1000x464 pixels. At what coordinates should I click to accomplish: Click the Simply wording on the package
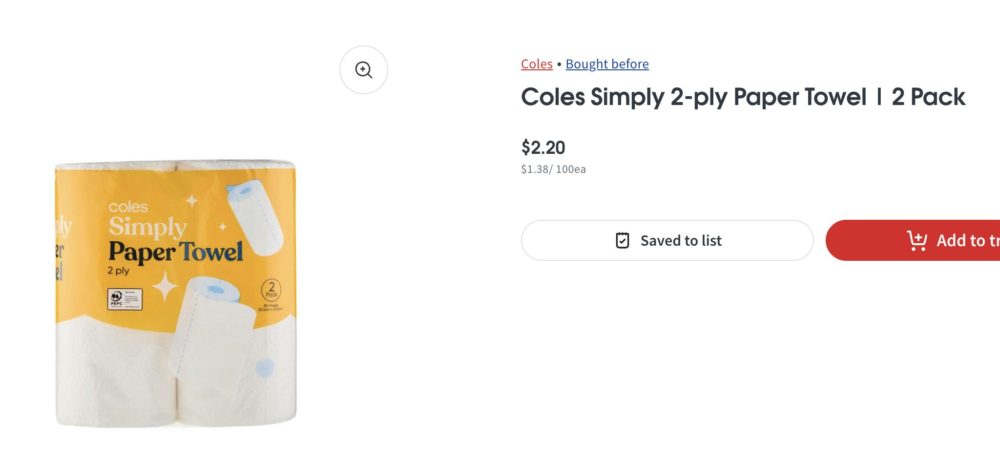pyautogui.click(x=147, y=227)
